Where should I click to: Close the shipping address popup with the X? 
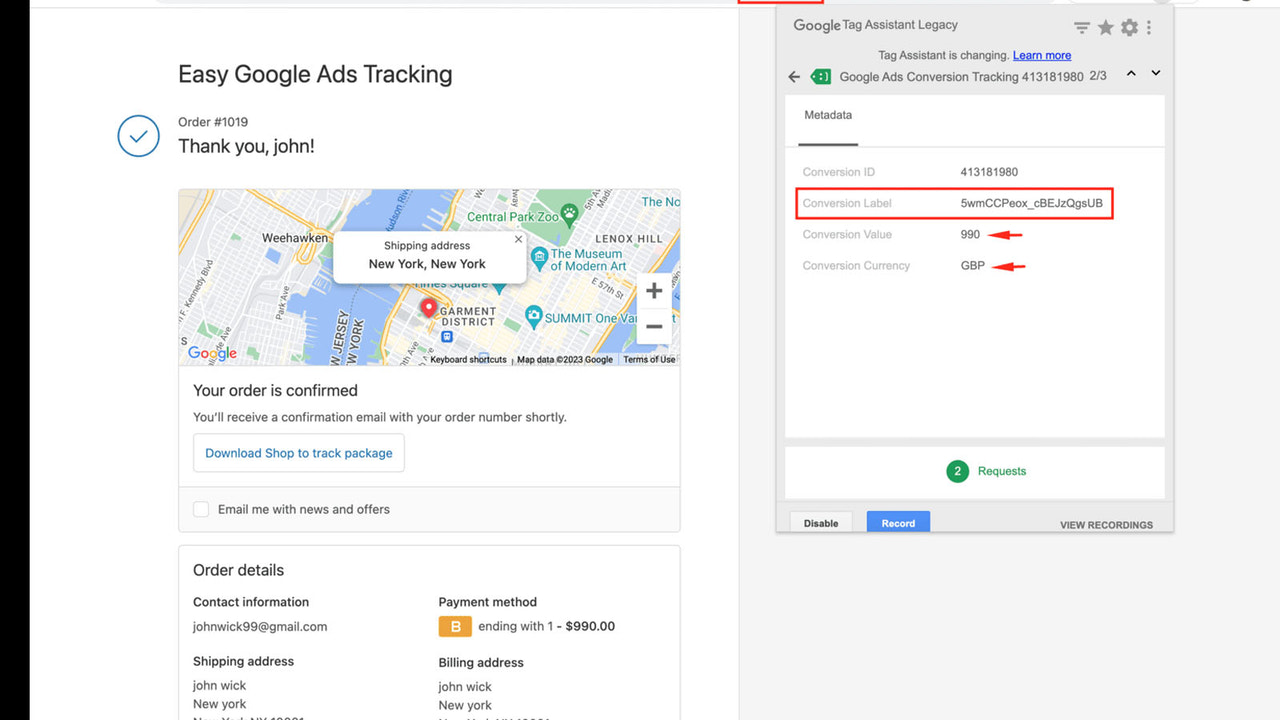(518, 239)
